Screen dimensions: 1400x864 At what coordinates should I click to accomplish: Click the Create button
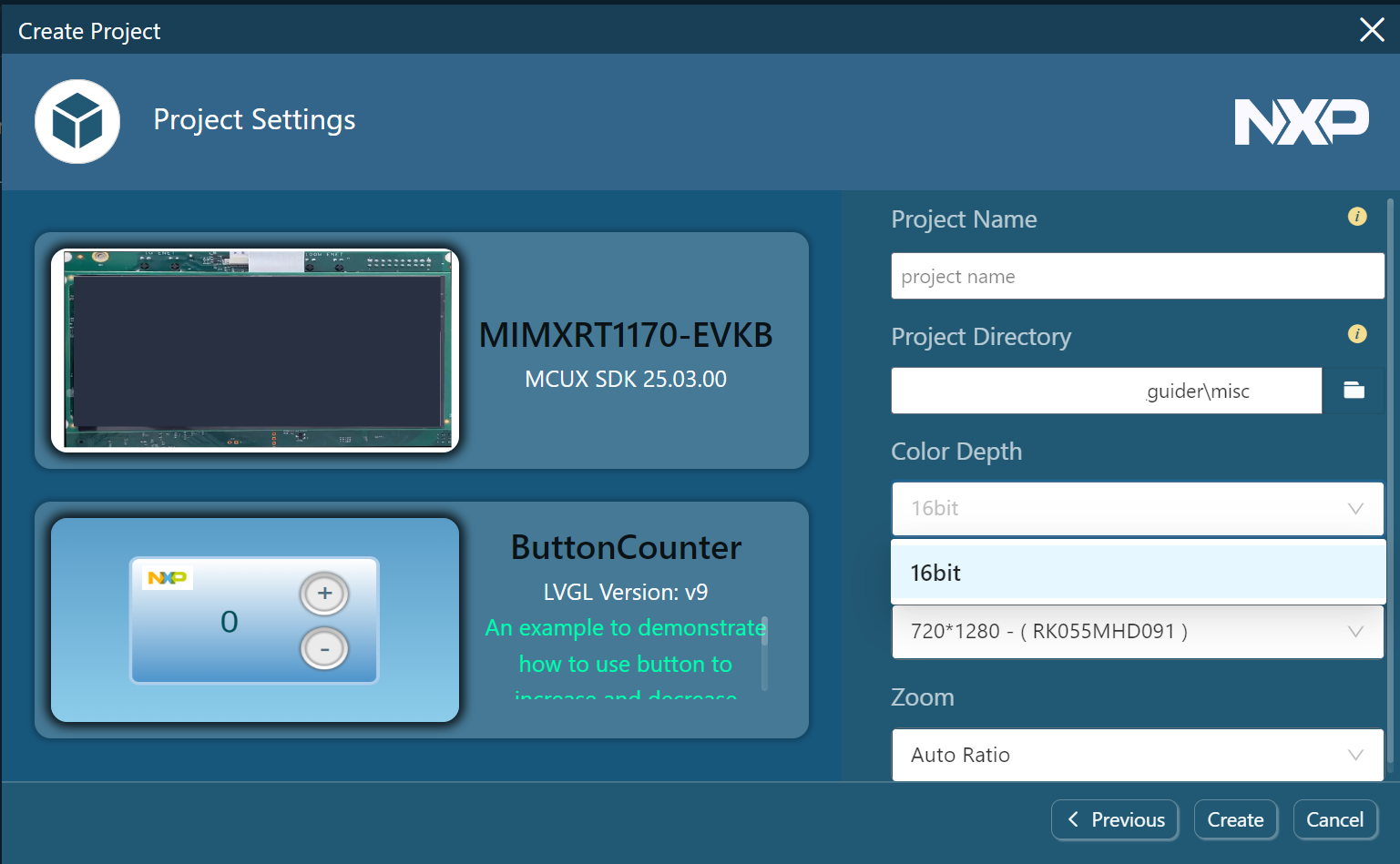coord(1235,819)
